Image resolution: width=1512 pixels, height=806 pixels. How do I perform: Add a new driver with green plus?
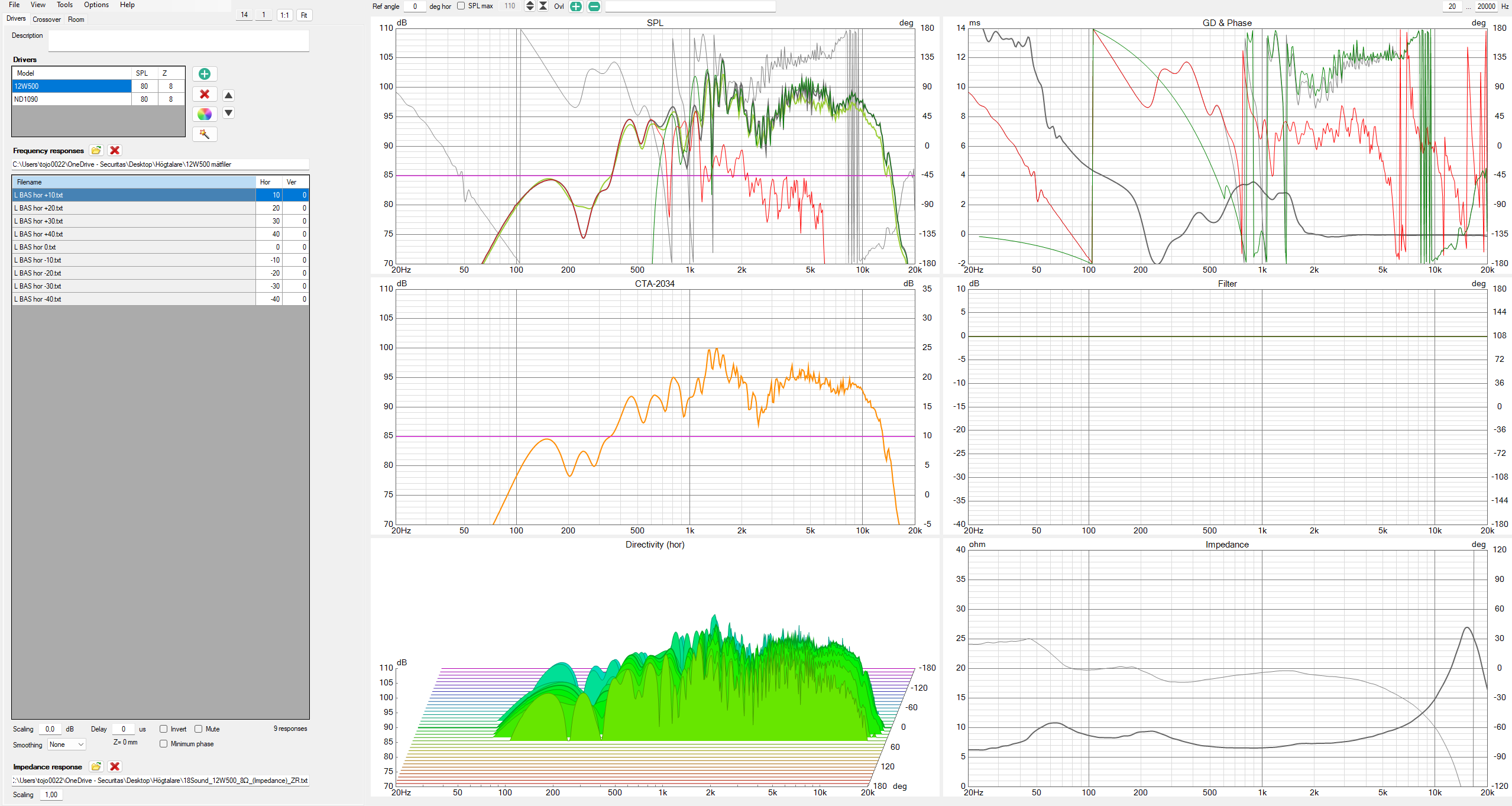205,74
